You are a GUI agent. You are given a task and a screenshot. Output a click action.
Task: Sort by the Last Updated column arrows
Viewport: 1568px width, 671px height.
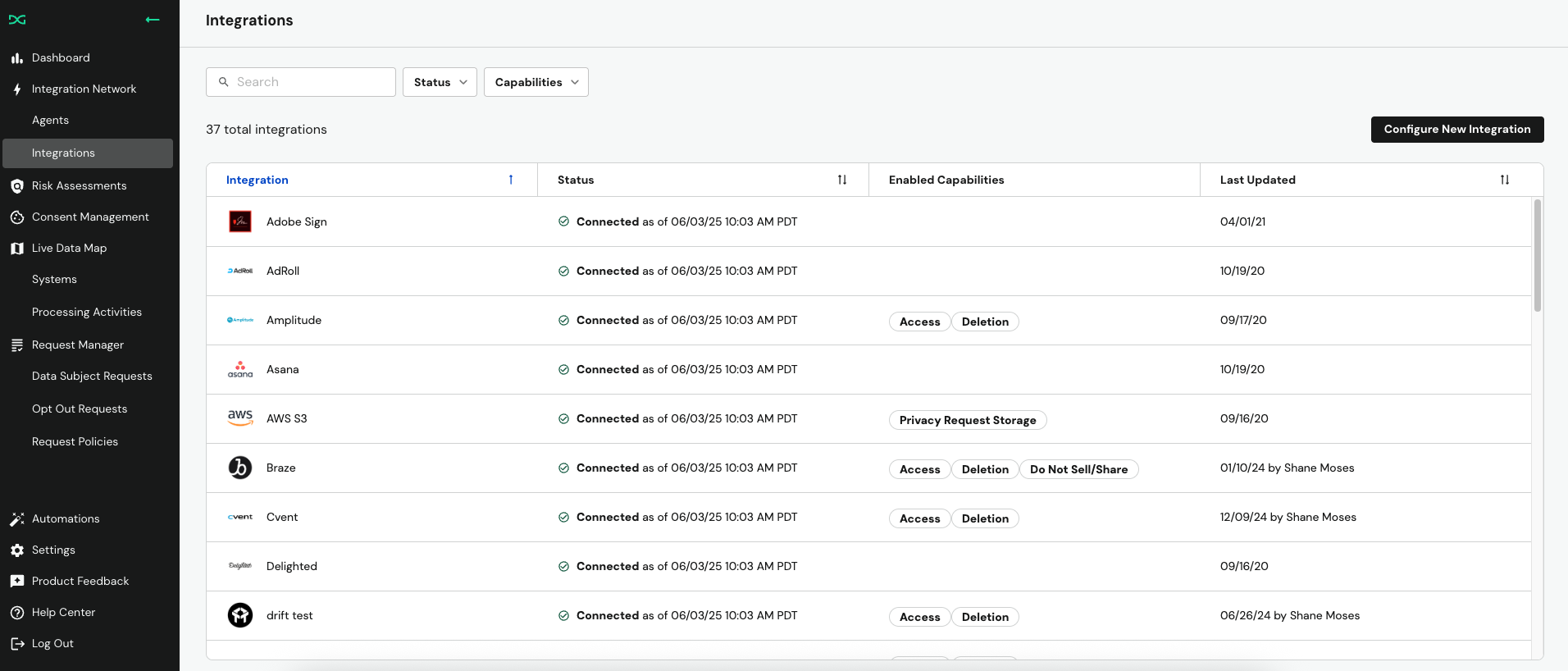(x=1505, y=180)
